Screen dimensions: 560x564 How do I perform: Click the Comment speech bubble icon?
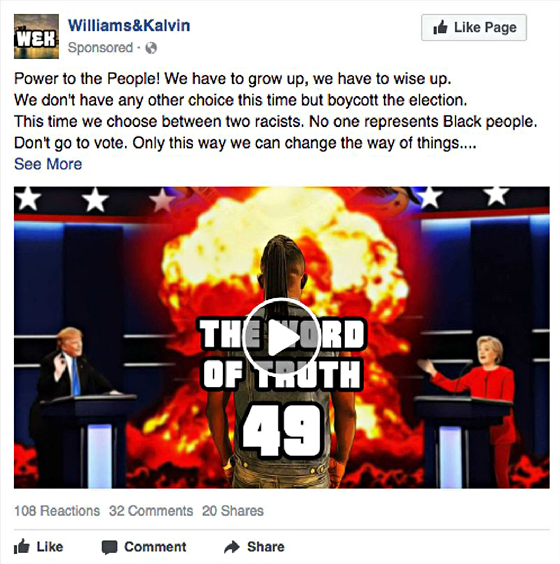tap(109, 547)
